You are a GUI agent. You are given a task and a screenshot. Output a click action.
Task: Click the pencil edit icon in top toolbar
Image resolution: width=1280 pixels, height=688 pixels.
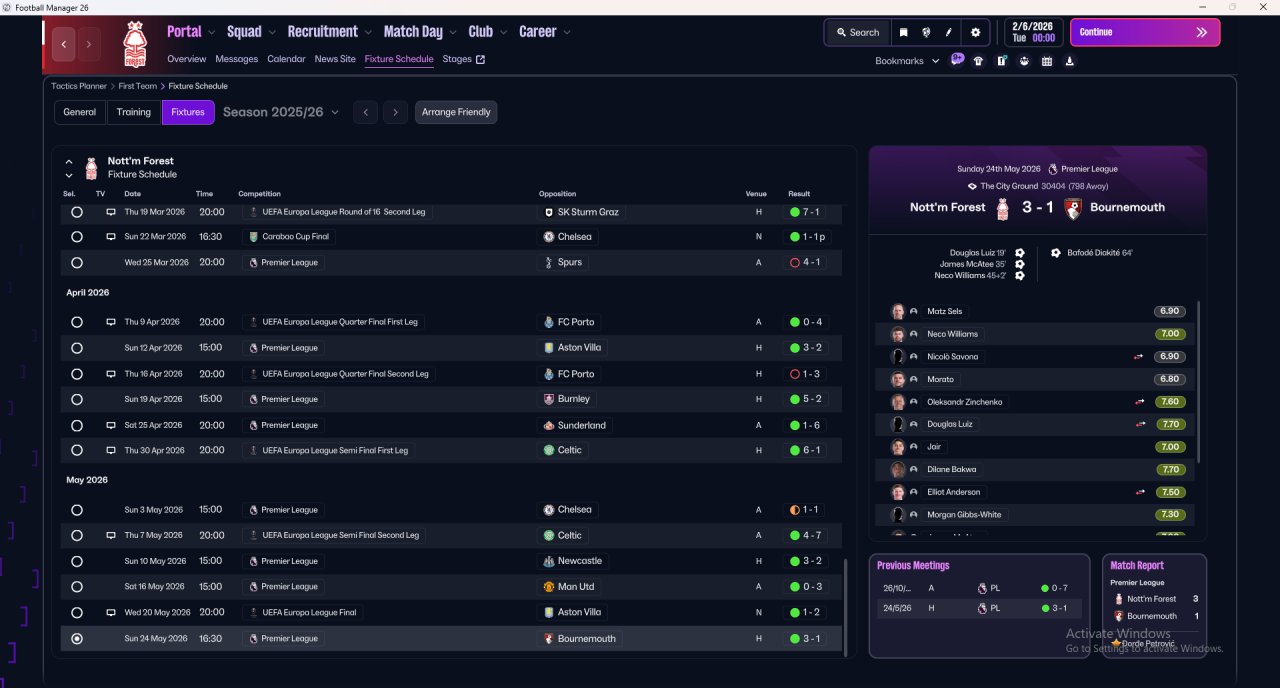click(x=949, y=32)
